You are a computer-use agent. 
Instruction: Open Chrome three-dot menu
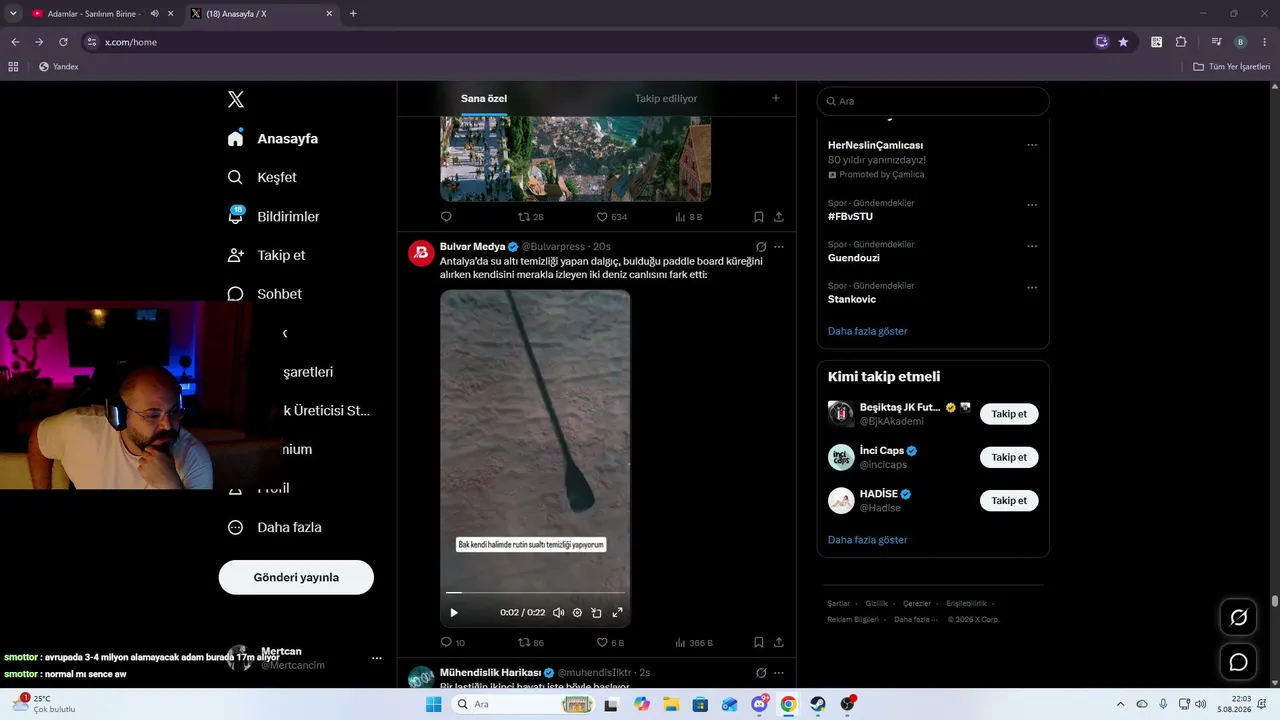pyautogui.click(x=1265, y=42)
